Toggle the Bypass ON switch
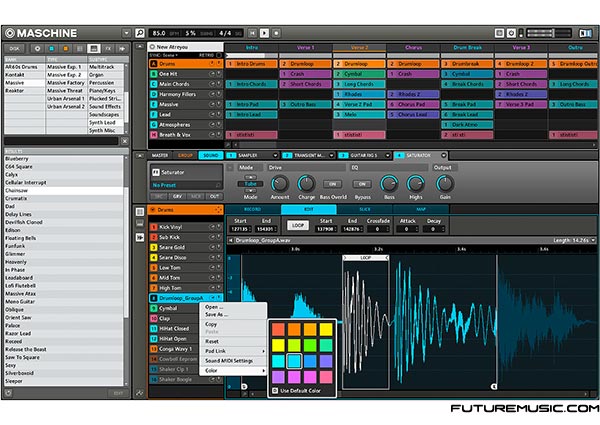The height and width of the screenshot is (425, 600). tap(362, 184)
